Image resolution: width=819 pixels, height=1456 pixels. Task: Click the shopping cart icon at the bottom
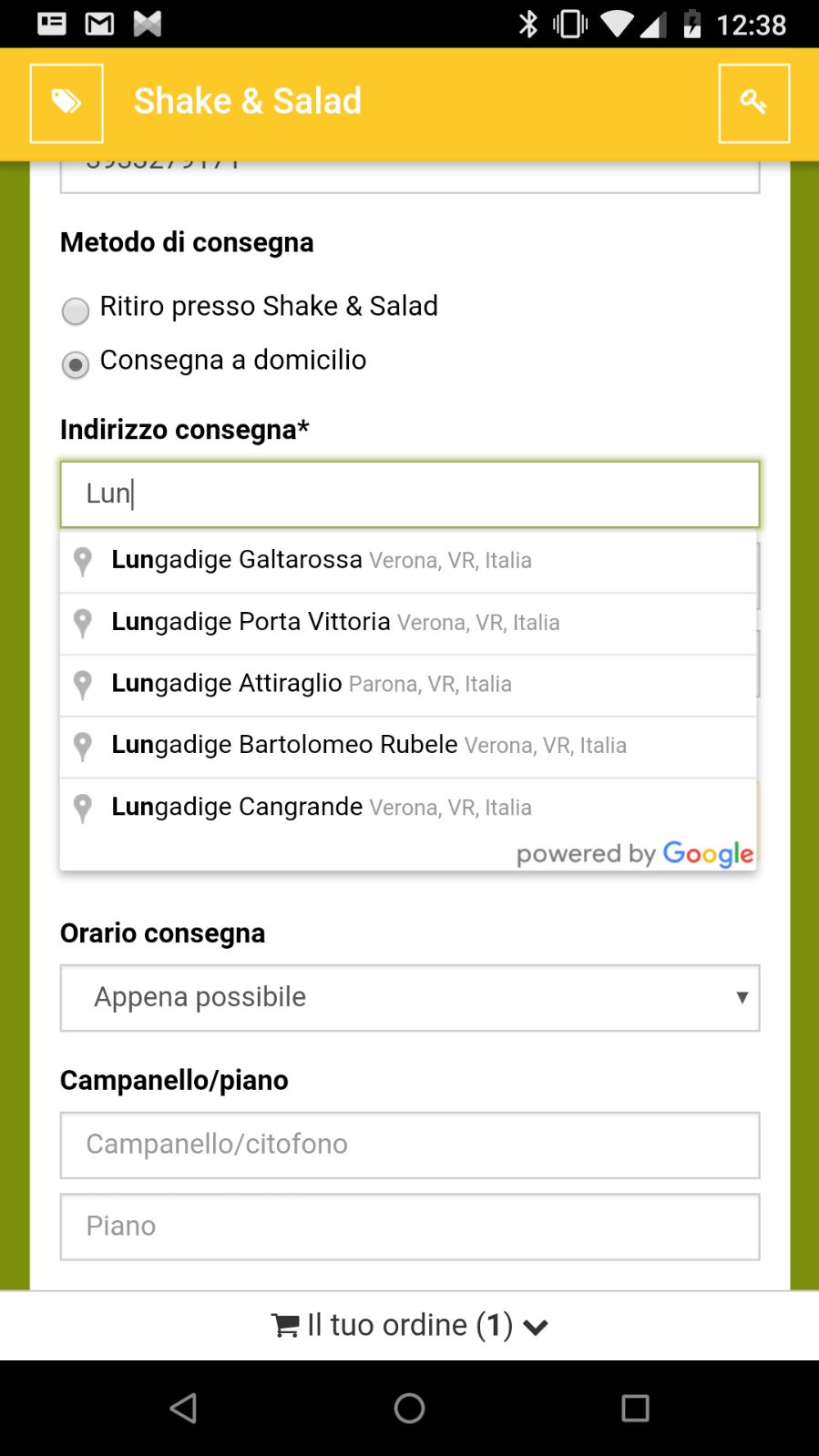tap(285, 1325)
